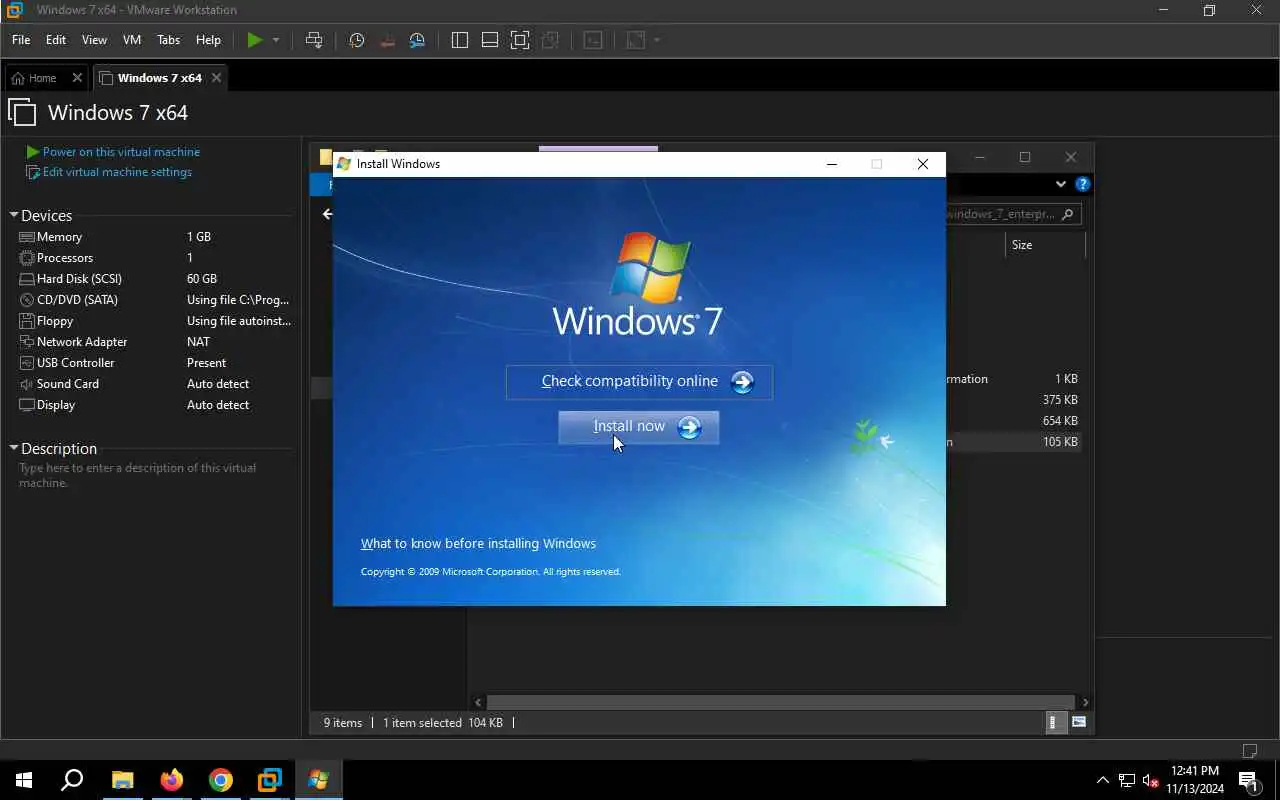Select the Hard Disk (SCSI) device
The width and height of the screenshot is (1280, 800).
155,279
